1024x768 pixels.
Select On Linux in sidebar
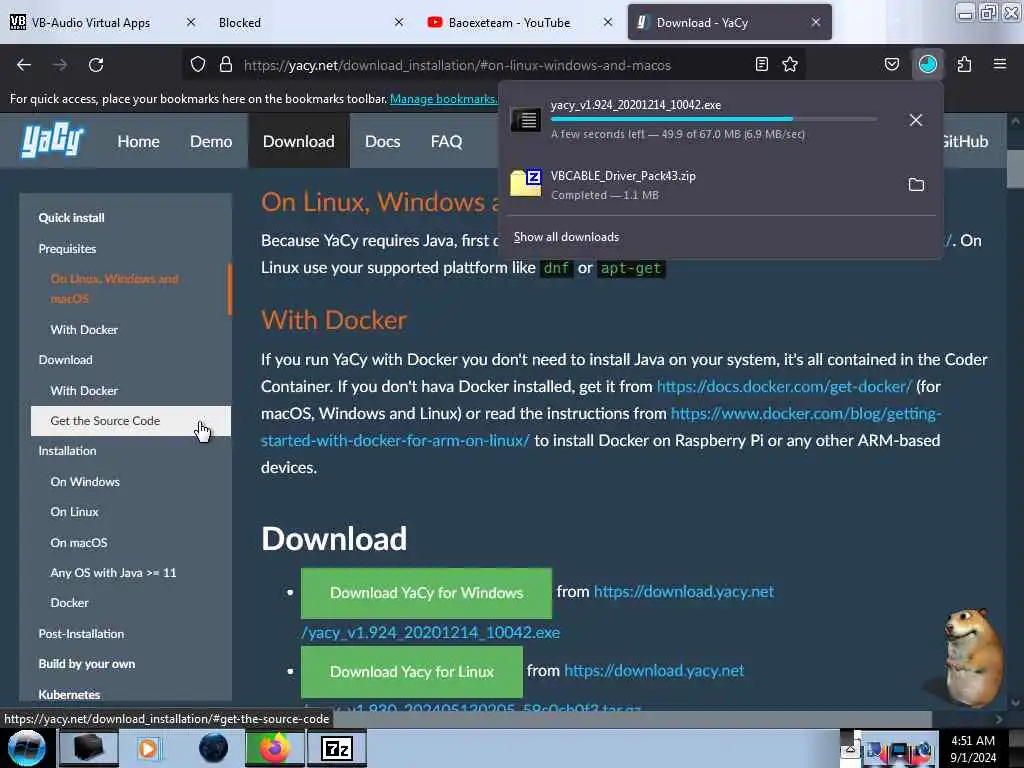click(74, 512)
